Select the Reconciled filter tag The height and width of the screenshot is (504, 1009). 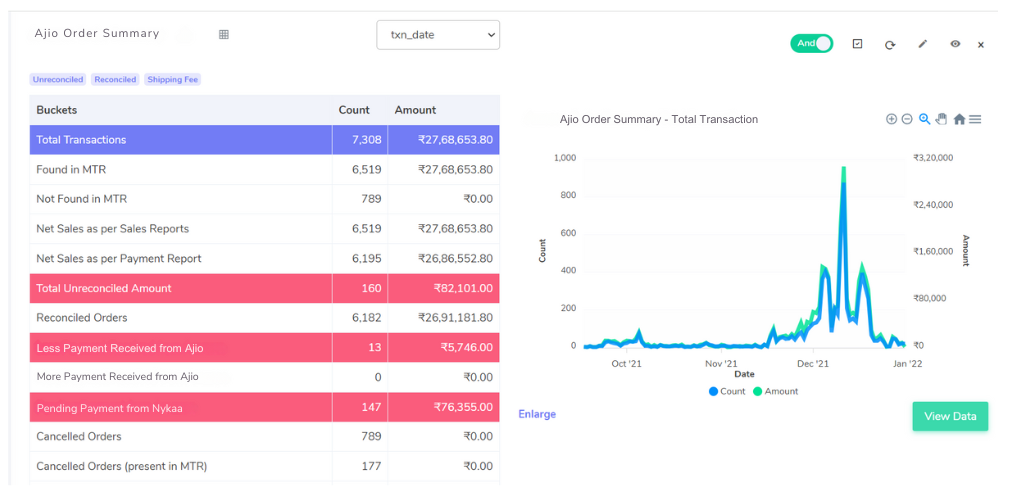point(115,80)
